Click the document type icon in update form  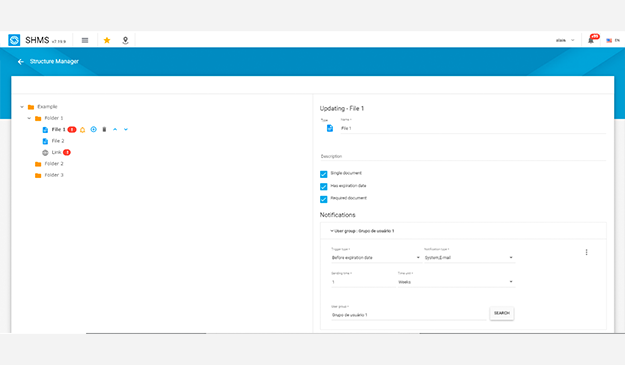tap(330, 128)
